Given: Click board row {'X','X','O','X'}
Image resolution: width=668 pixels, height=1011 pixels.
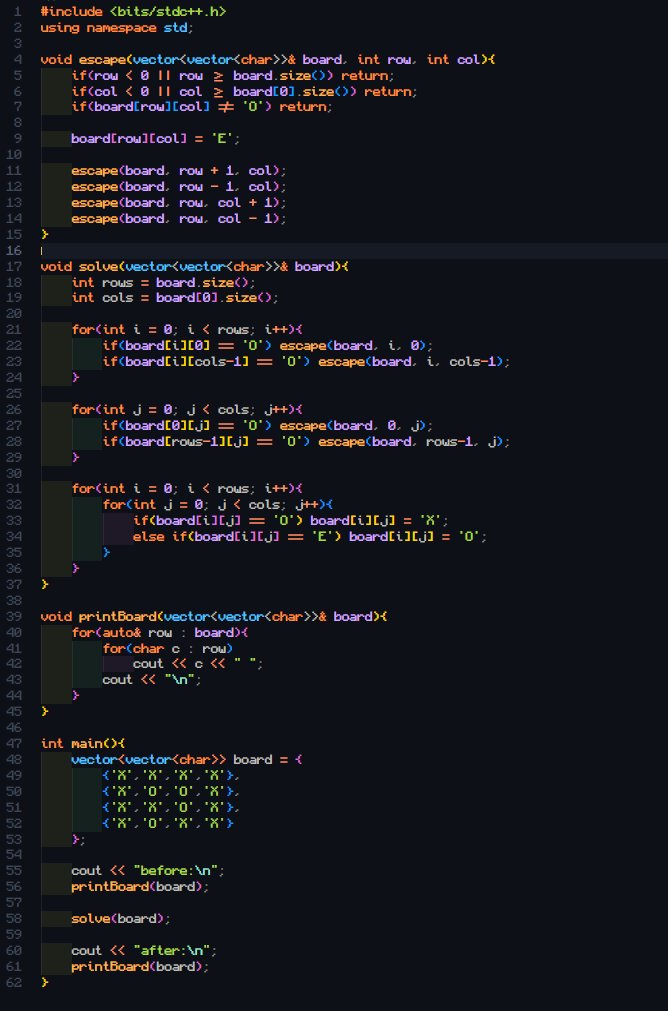Looking at the screenshot, I should [171, 807].
